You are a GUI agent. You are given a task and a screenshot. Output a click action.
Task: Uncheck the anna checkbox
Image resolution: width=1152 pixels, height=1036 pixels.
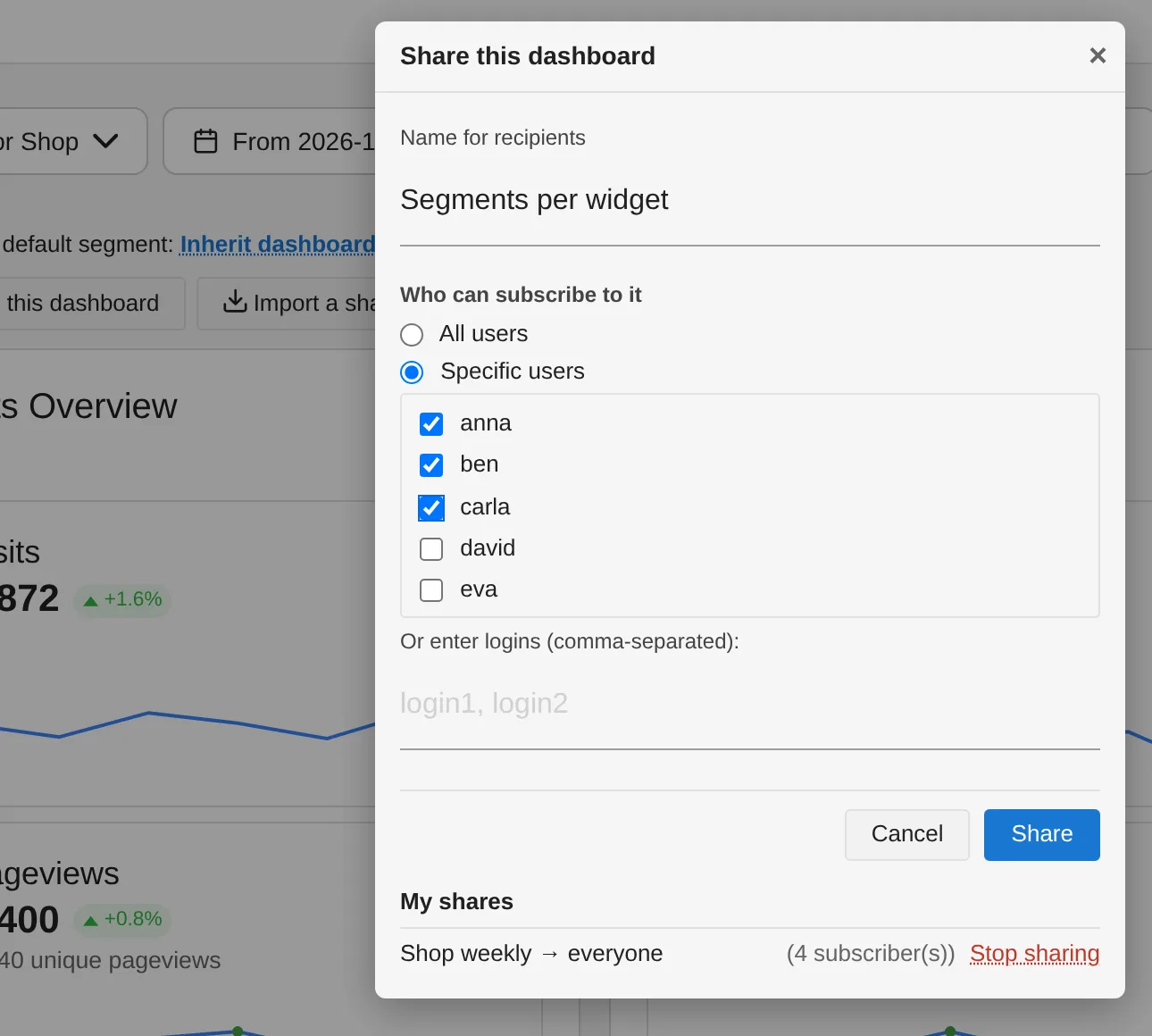431,423
